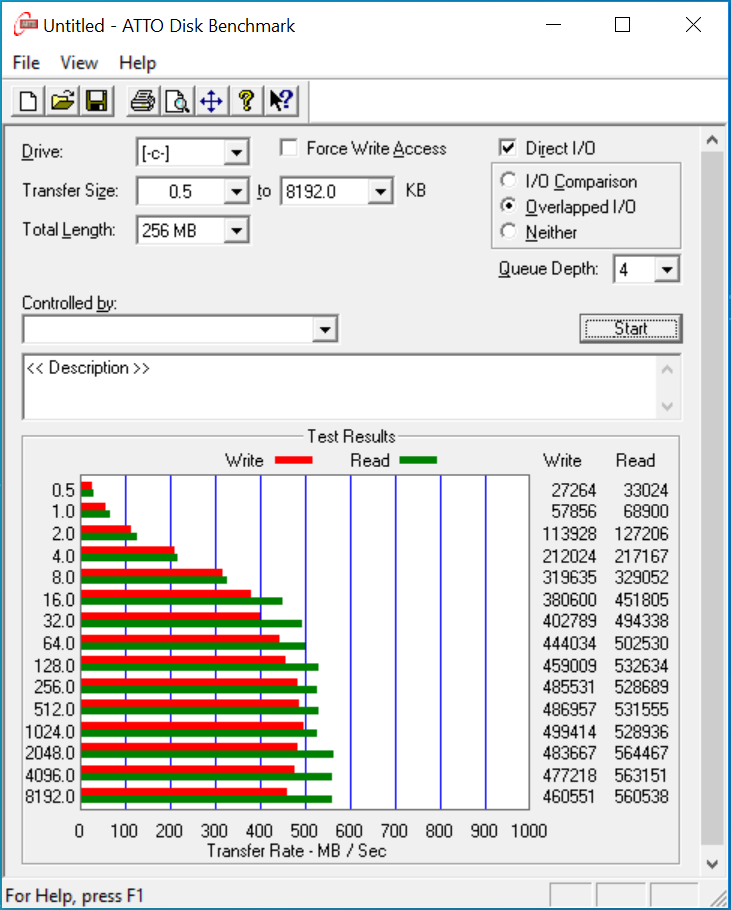The height and width of the screenshot is (910, 731).
Task: Enable the Force Write Access checkbox
Action: (288, 147)
